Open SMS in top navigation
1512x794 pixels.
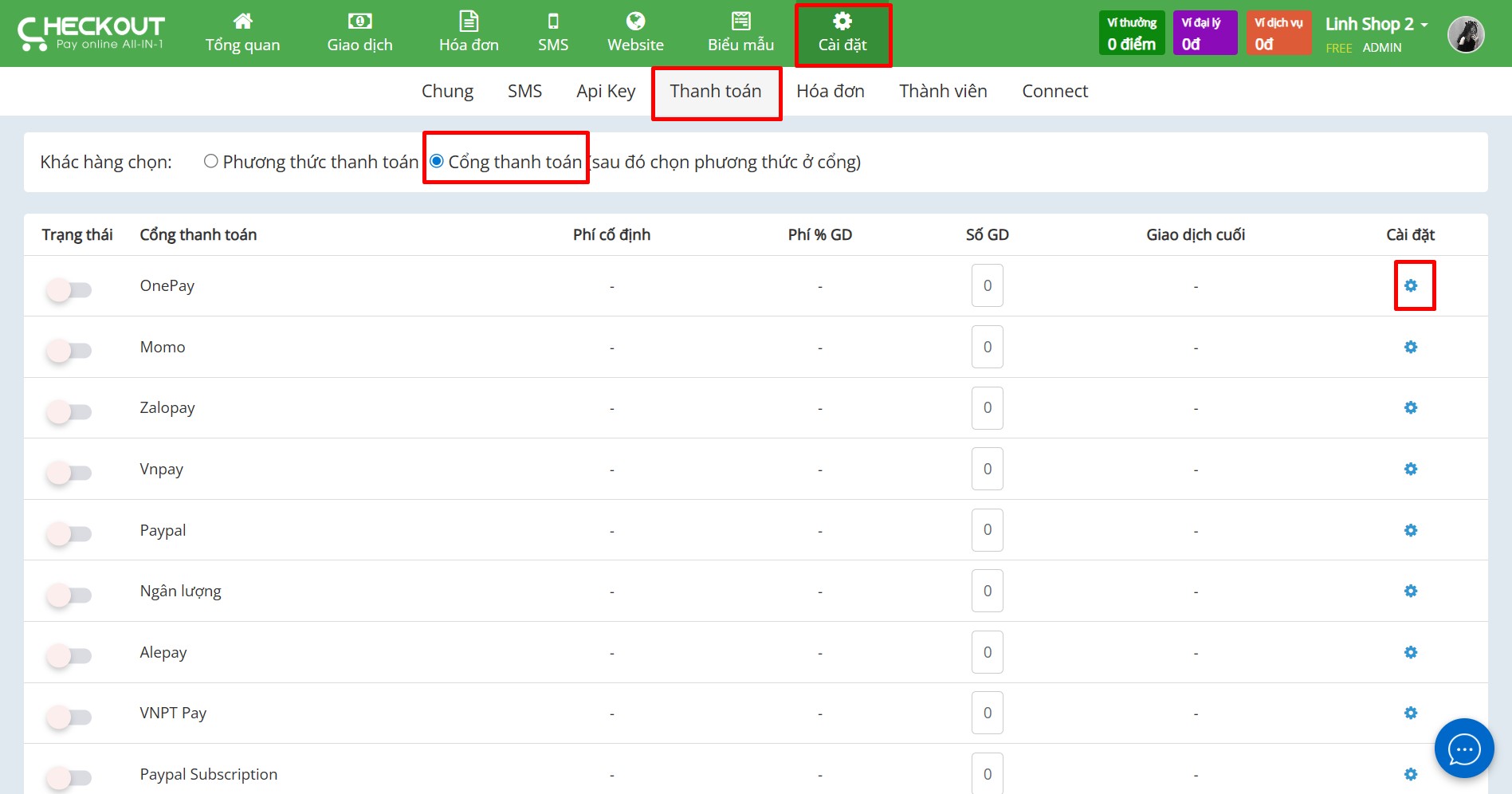[x=553, y=33]
